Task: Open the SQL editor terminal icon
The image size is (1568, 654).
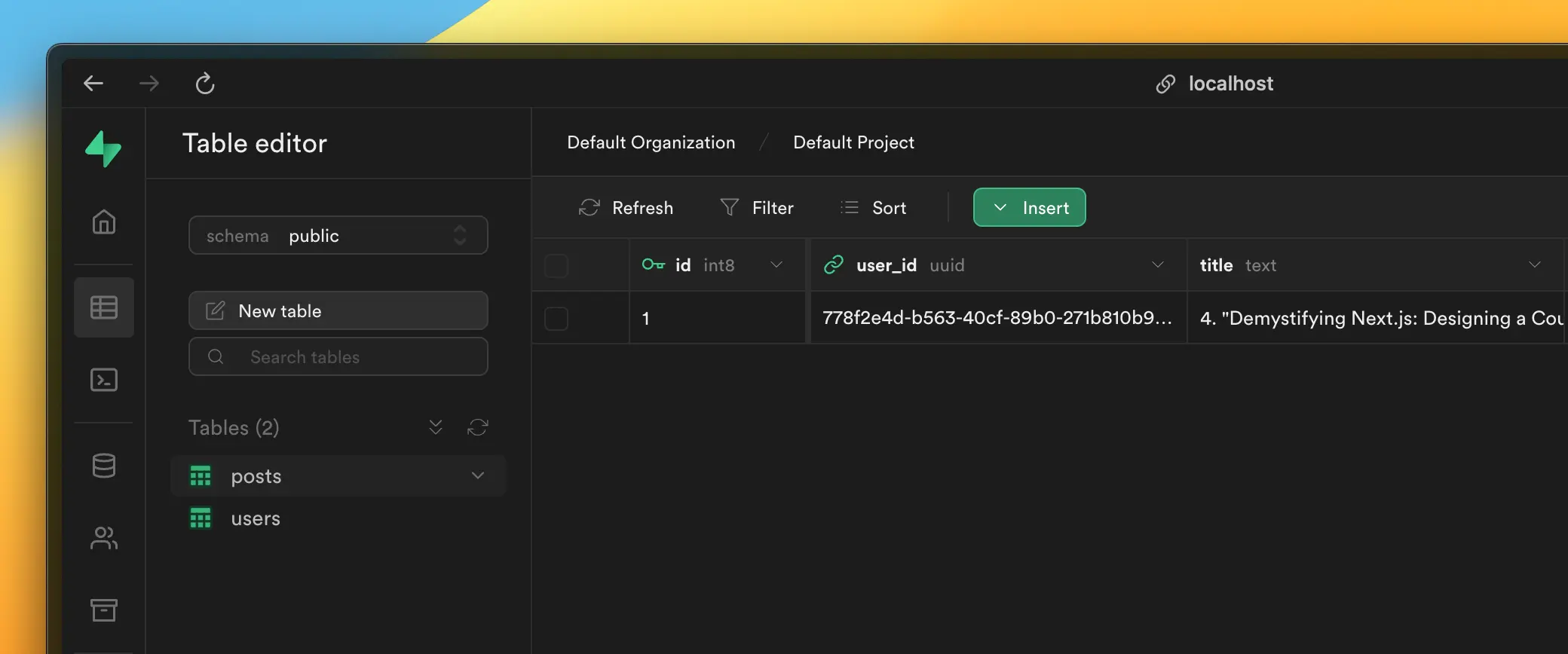Action: tap(104, 380)
